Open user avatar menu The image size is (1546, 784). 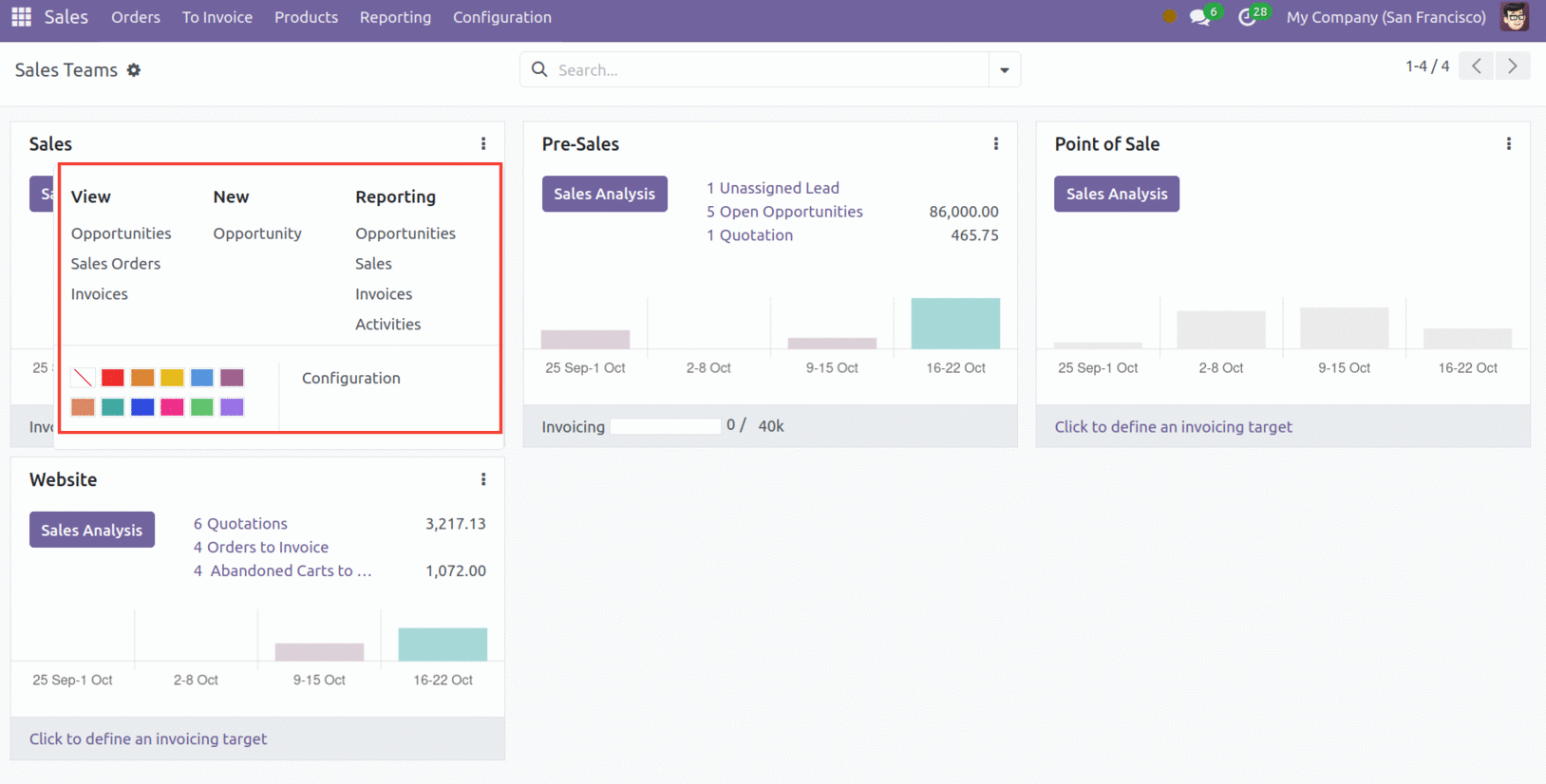(1514, 17)
